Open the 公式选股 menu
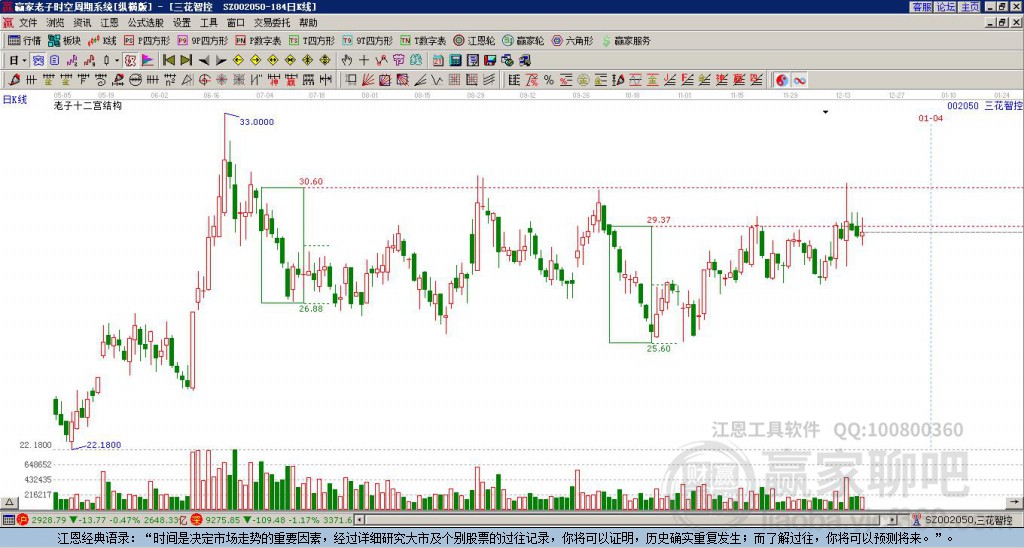 point(146,23)
